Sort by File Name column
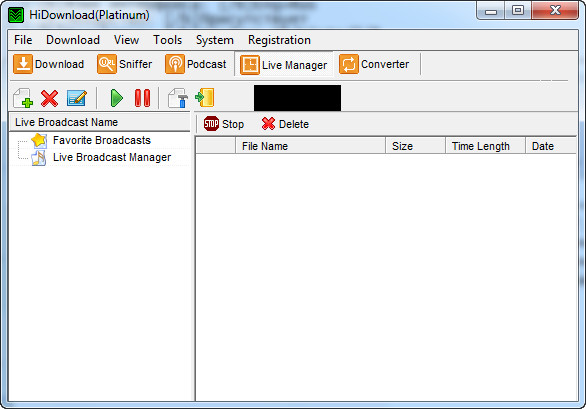 point(310,146)
